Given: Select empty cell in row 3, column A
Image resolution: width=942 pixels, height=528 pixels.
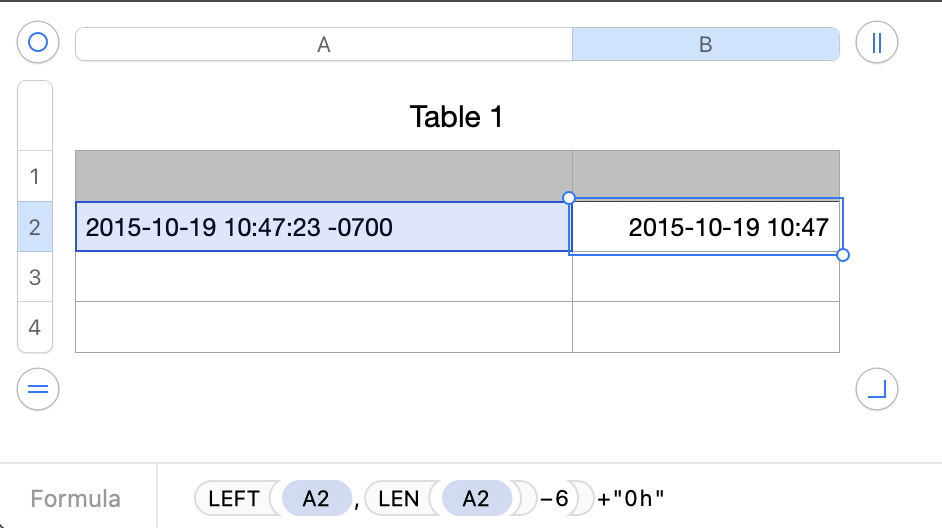Looking at the screenshot, I should point(323,277).
